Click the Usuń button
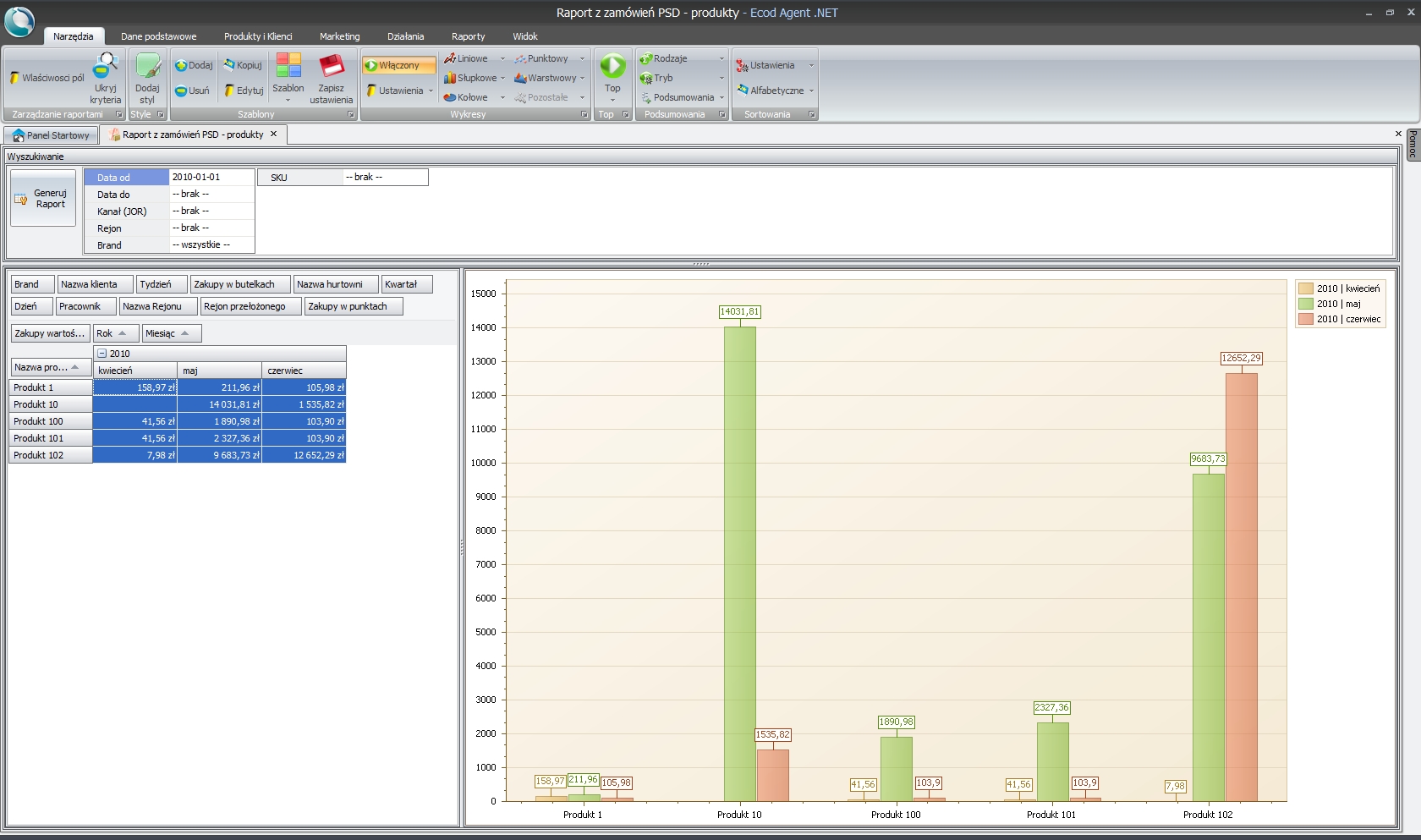 (x=192, y=91)
